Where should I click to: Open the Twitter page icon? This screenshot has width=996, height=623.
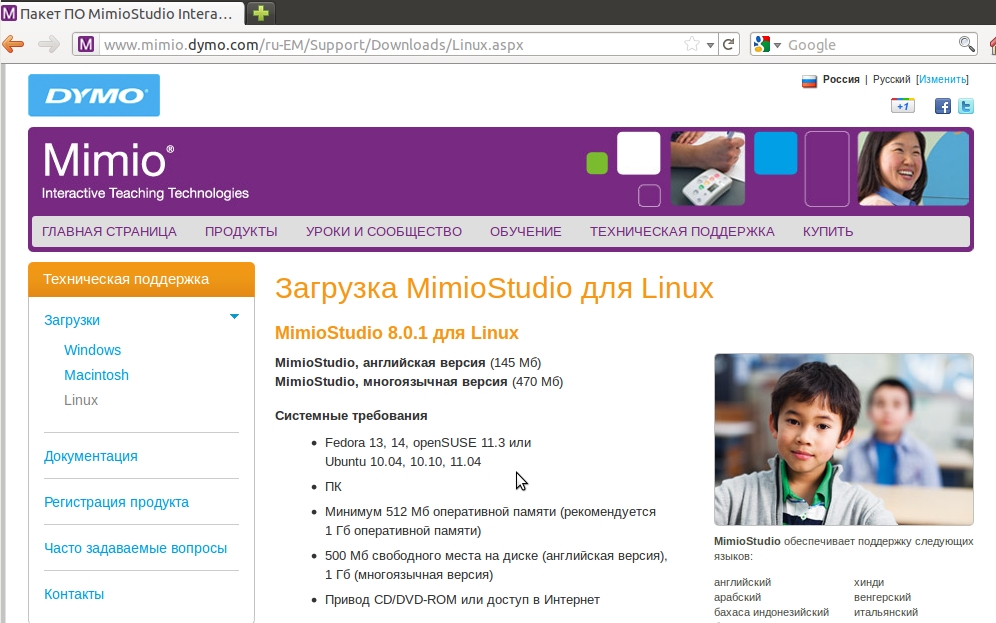coord(966,106)
